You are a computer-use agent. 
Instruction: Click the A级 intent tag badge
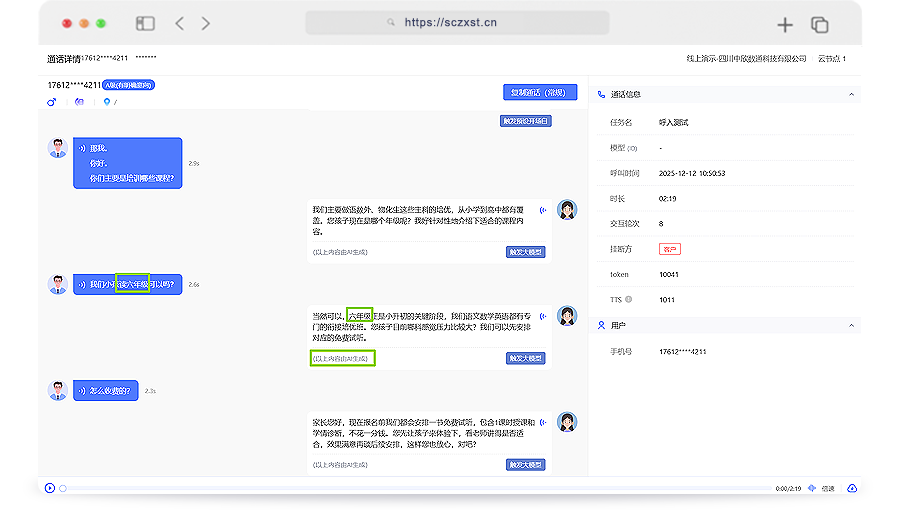[128, 85]
